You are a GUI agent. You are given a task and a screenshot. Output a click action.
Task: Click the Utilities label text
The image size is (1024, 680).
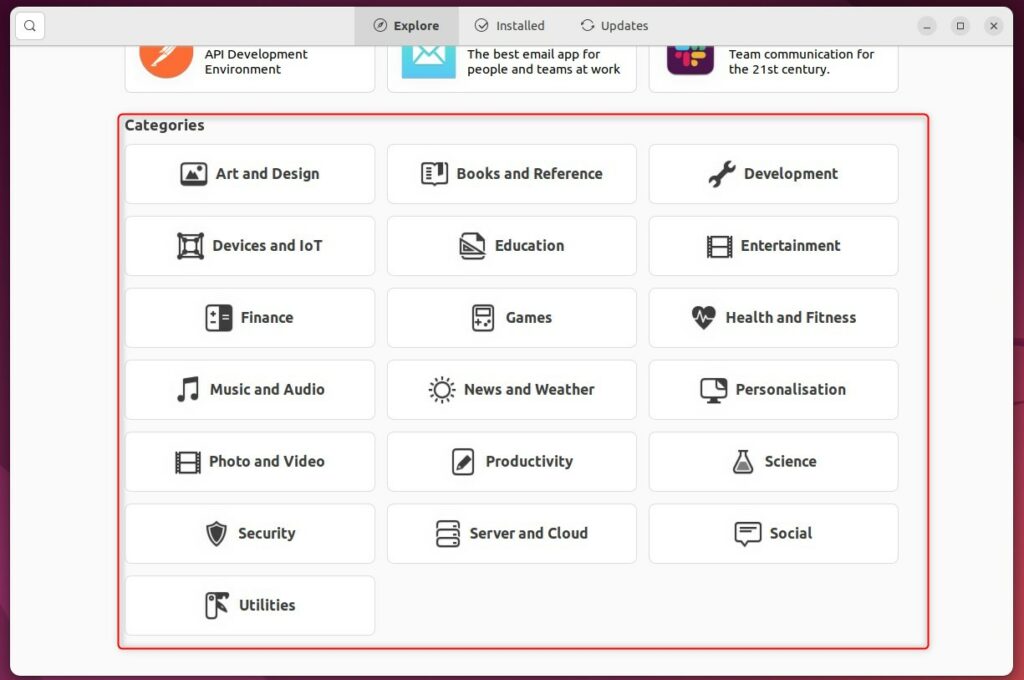tap(267, 605)
